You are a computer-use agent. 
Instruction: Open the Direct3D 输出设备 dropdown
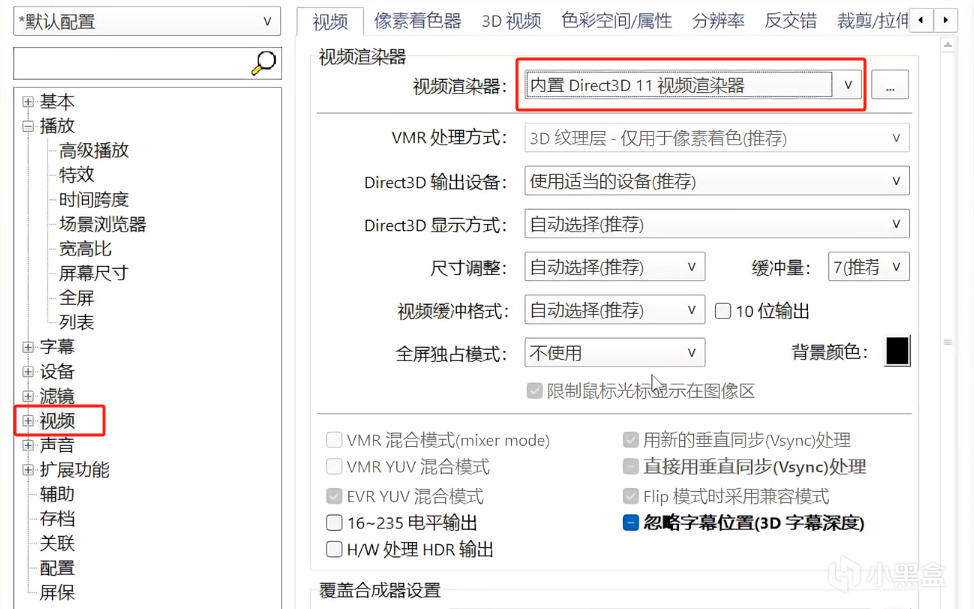[x=717, y=181]
